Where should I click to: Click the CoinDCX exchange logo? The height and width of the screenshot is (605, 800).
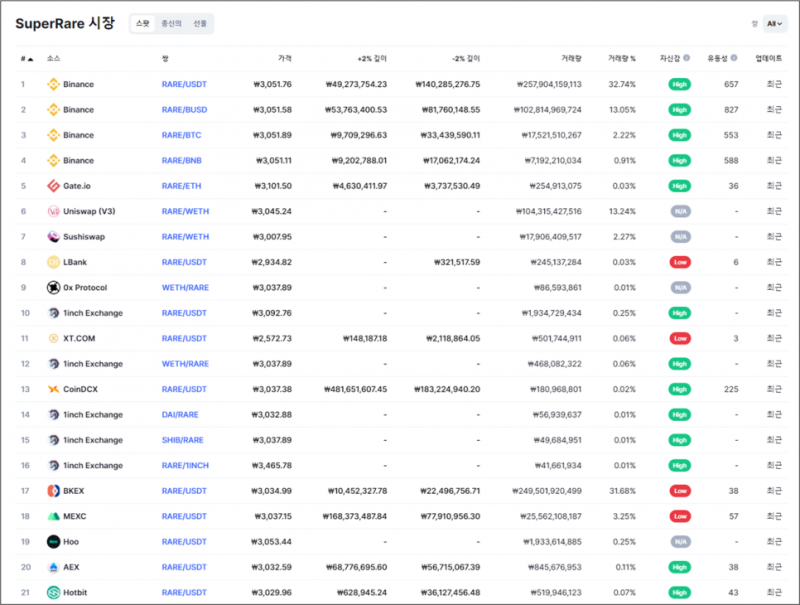[x=53, y=389]
